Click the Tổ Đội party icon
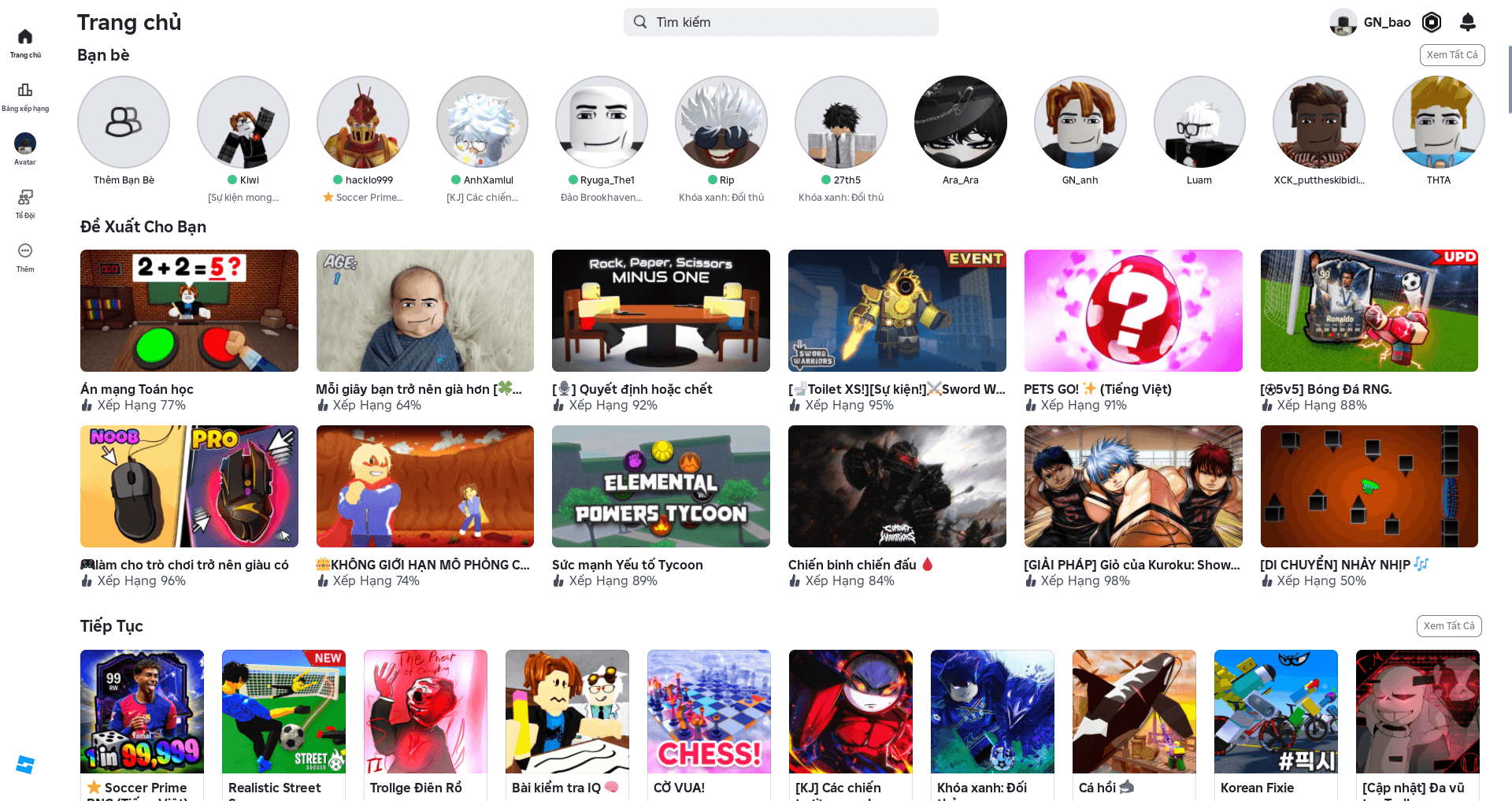The height and width of the screenshot is (801, 1512). (x=25, y=198)
